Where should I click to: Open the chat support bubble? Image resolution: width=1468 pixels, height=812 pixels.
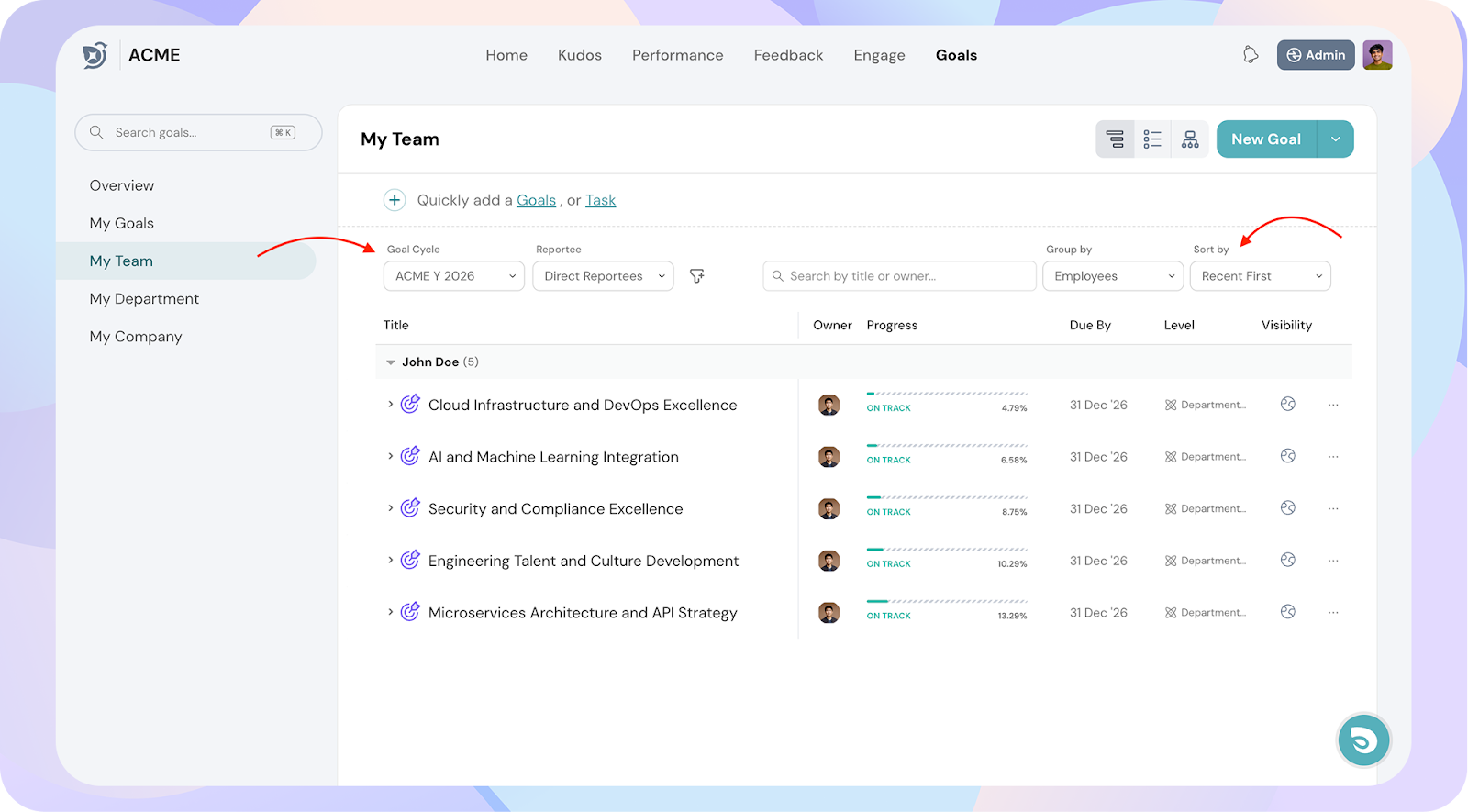[1363, 740]
